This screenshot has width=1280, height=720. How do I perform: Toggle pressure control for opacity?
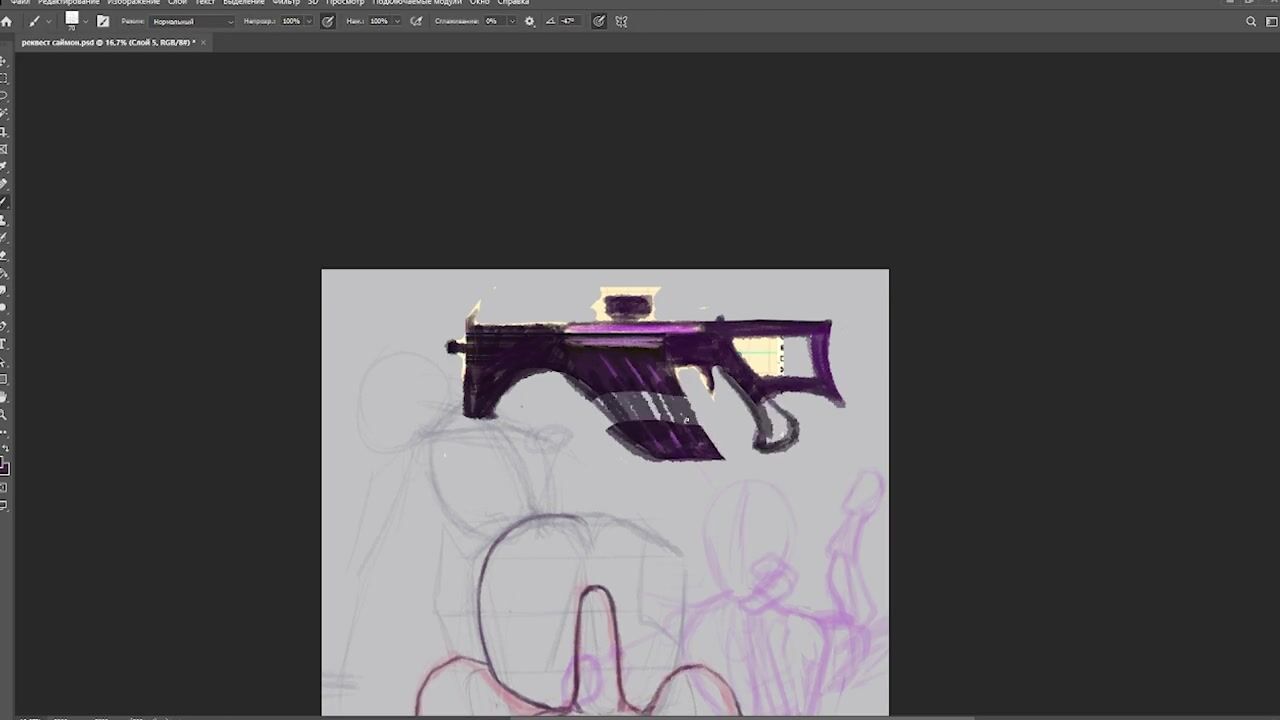point(328,21)
